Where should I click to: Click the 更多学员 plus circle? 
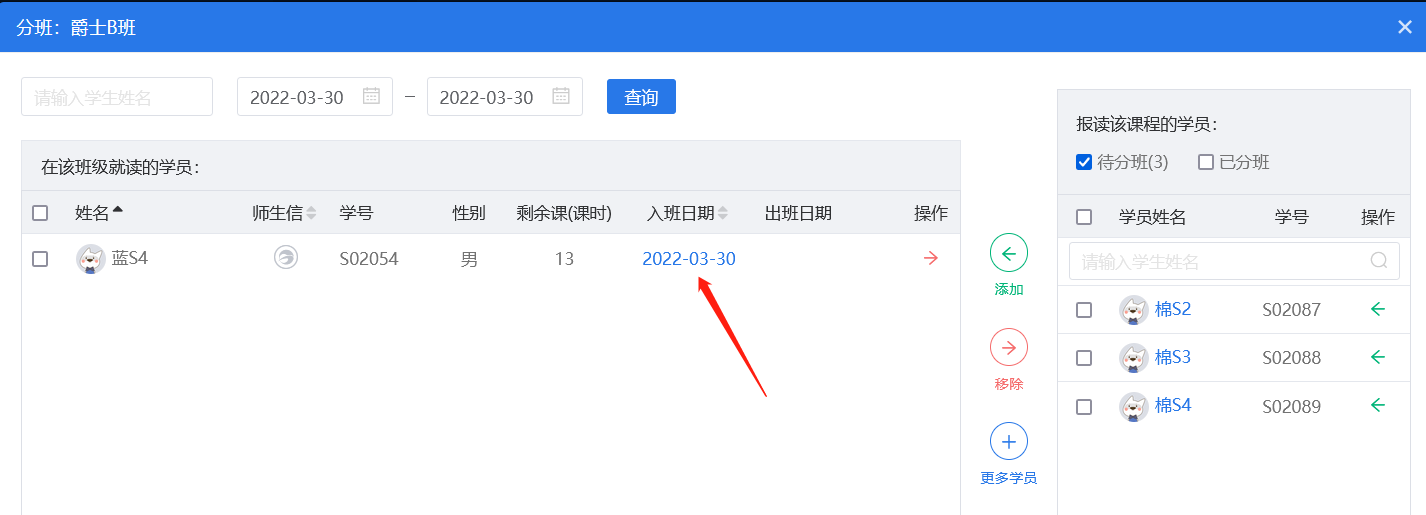coord(1008,441)
